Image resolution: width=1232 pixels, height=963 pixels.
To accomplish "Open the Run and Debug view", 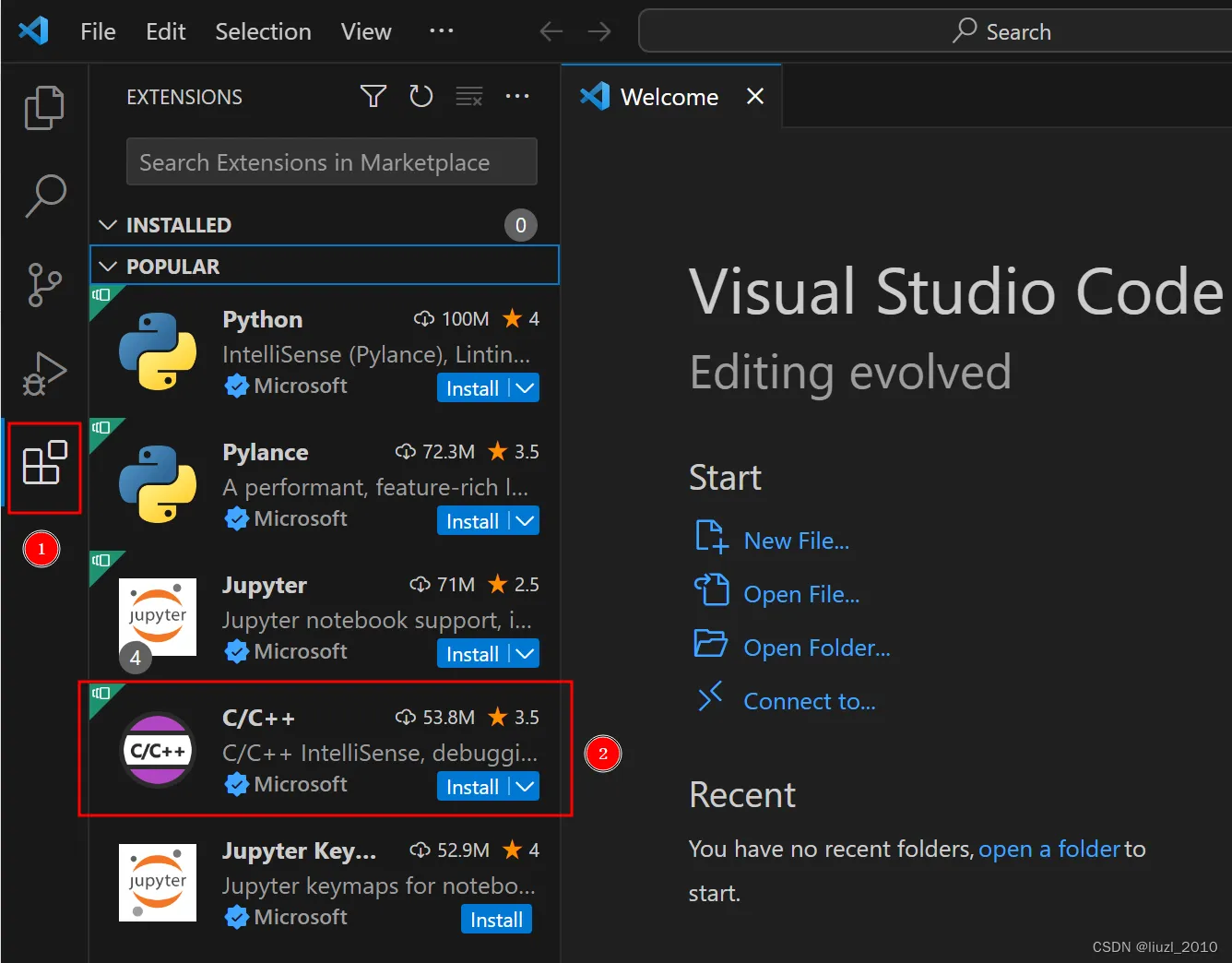I will coord(44,373).
